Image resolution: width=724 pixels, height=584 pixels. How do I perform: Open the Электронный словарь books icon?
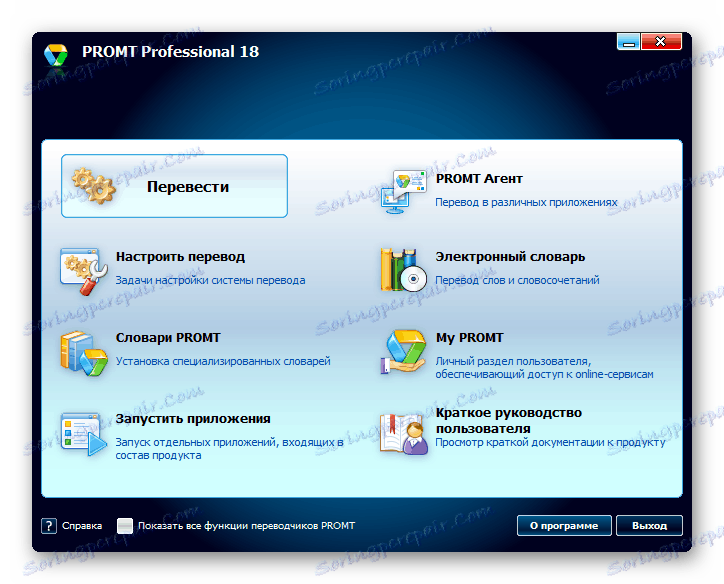pos(404,270)
